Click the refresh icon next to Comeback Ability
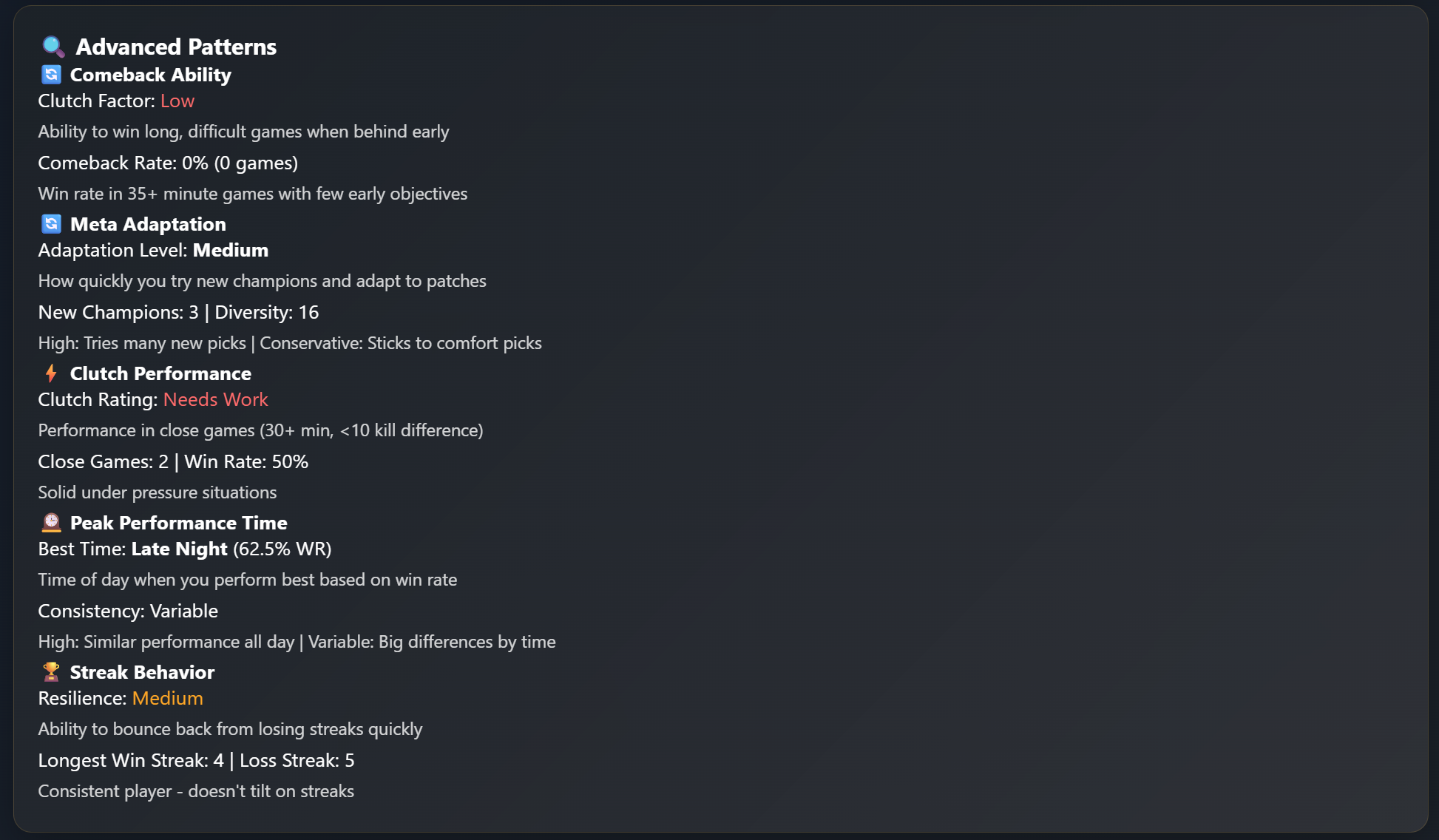 (x=51, y=75)
